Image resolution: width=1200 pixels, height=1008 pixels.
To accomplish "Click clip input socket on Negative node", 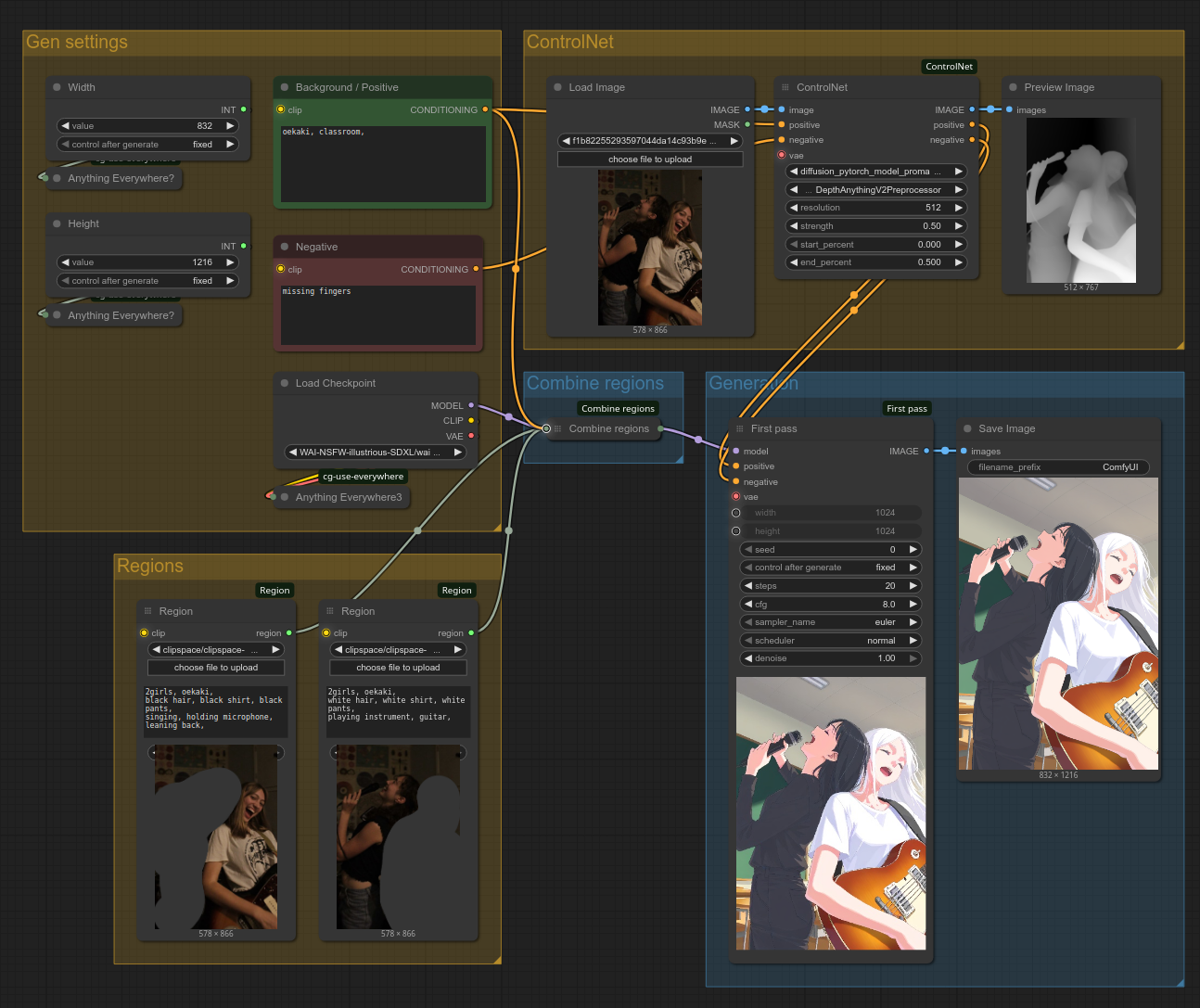I will pos(281,269).
